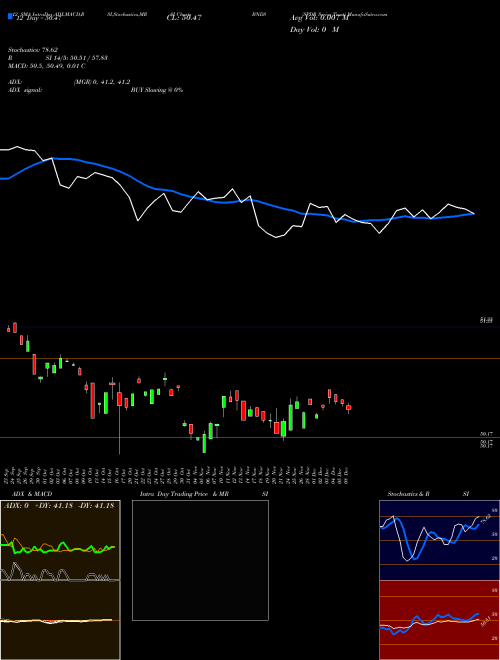Image resolution: width=500 pixels, height=660 pixels.
Task: Click the blue stochastics sub-chart panel
Action: click(439, 540)
